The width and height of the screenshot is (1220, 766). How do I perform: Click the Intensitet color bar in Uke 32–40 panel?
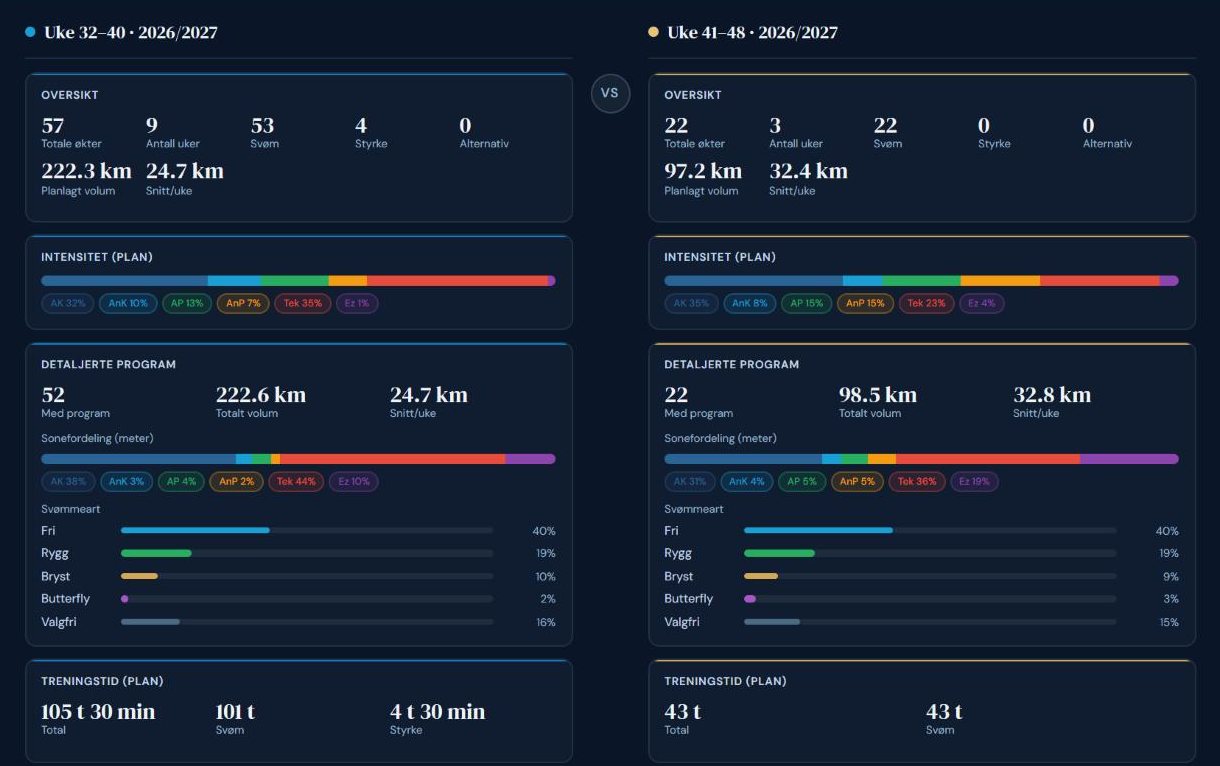coord(298,281)
